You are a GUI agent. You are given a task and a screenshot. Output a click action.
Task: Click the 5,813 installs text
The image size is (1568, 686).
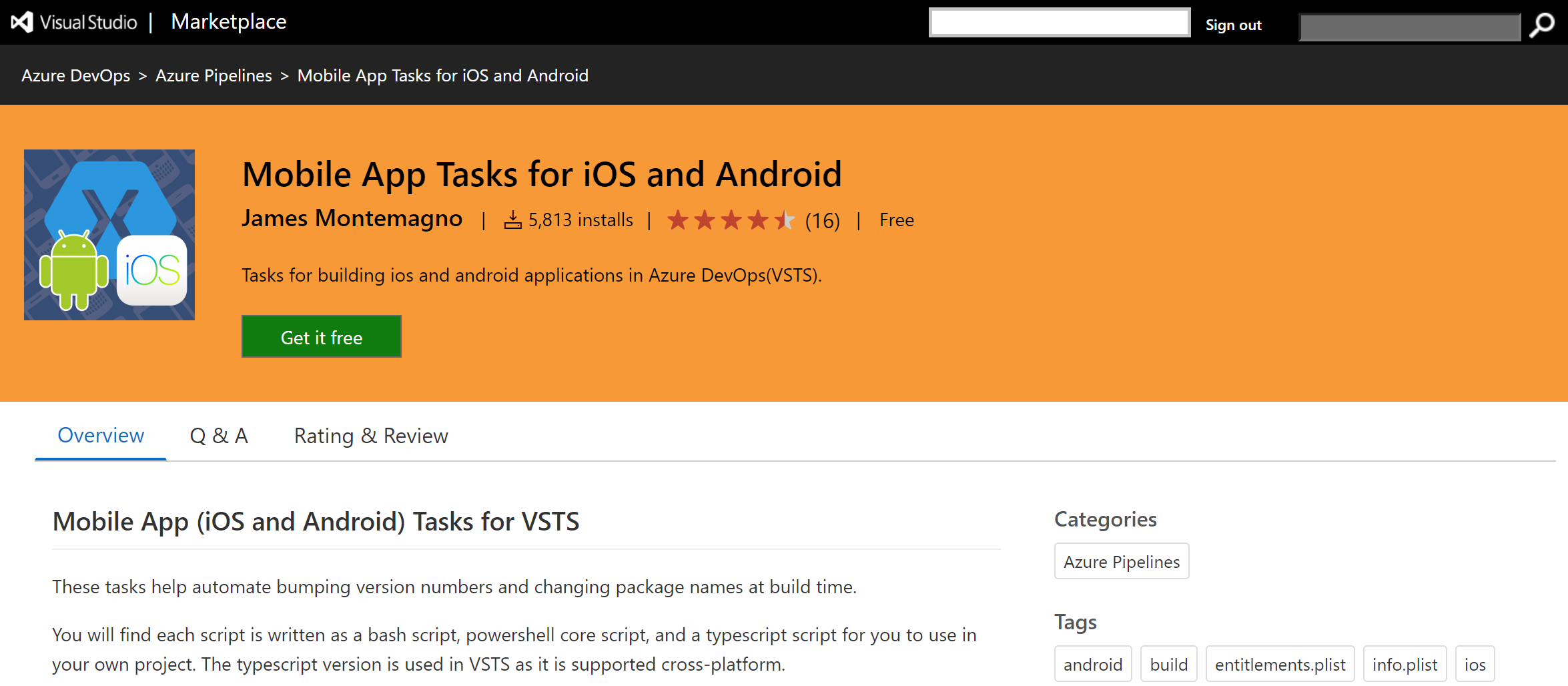coord(580,220)
